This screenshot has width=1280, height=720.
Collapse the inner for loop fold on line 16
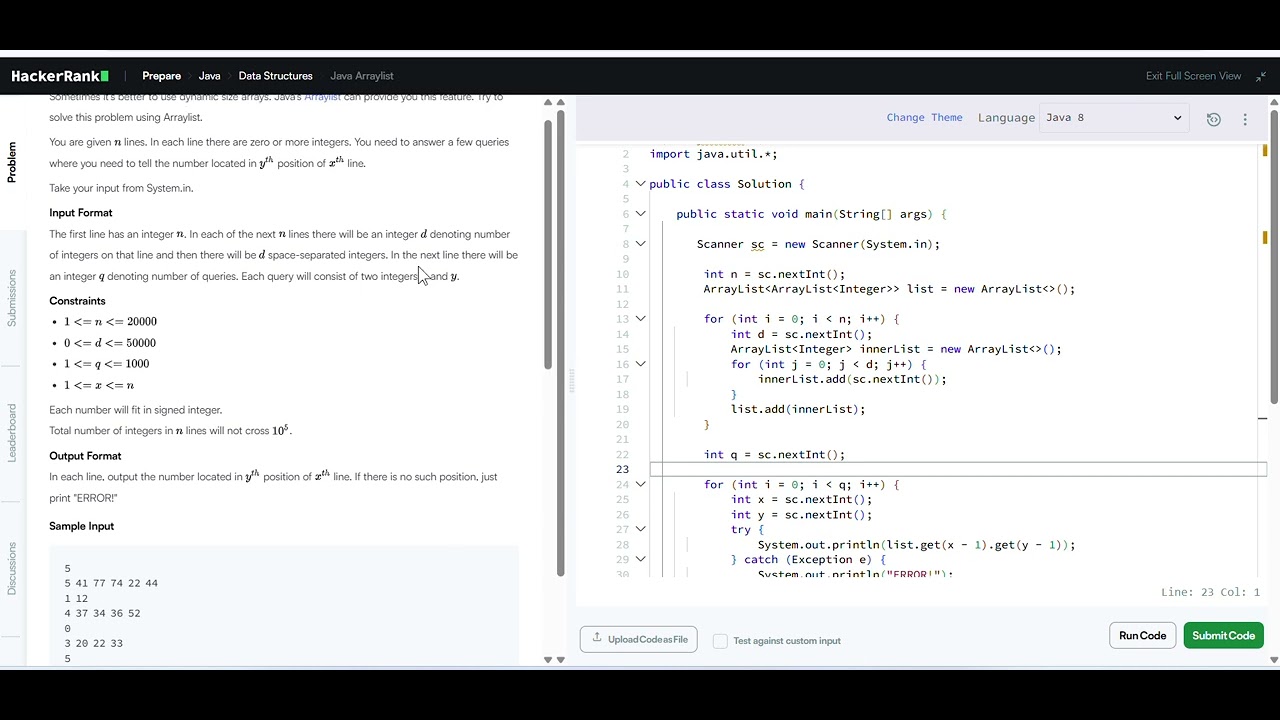[640, 364]
